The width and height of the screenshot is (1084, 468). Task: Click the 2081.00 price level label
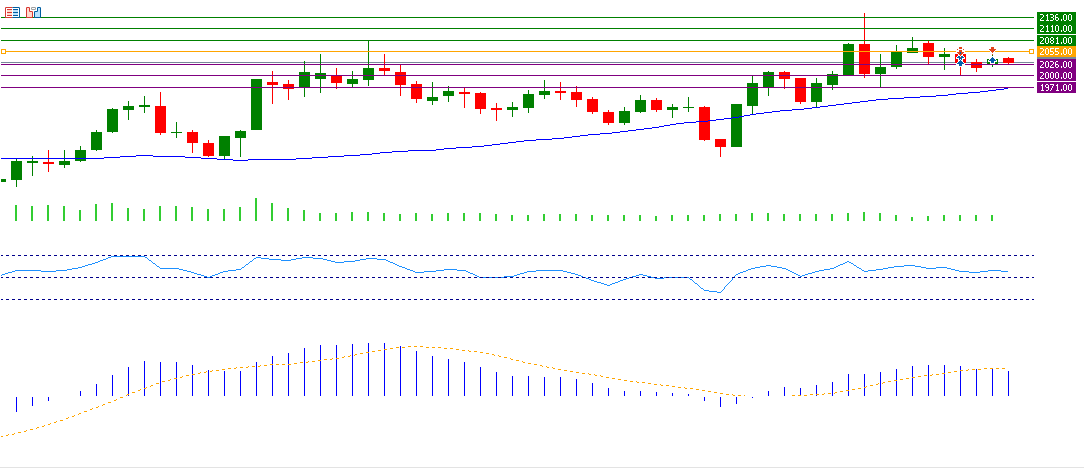point(1055,40)
